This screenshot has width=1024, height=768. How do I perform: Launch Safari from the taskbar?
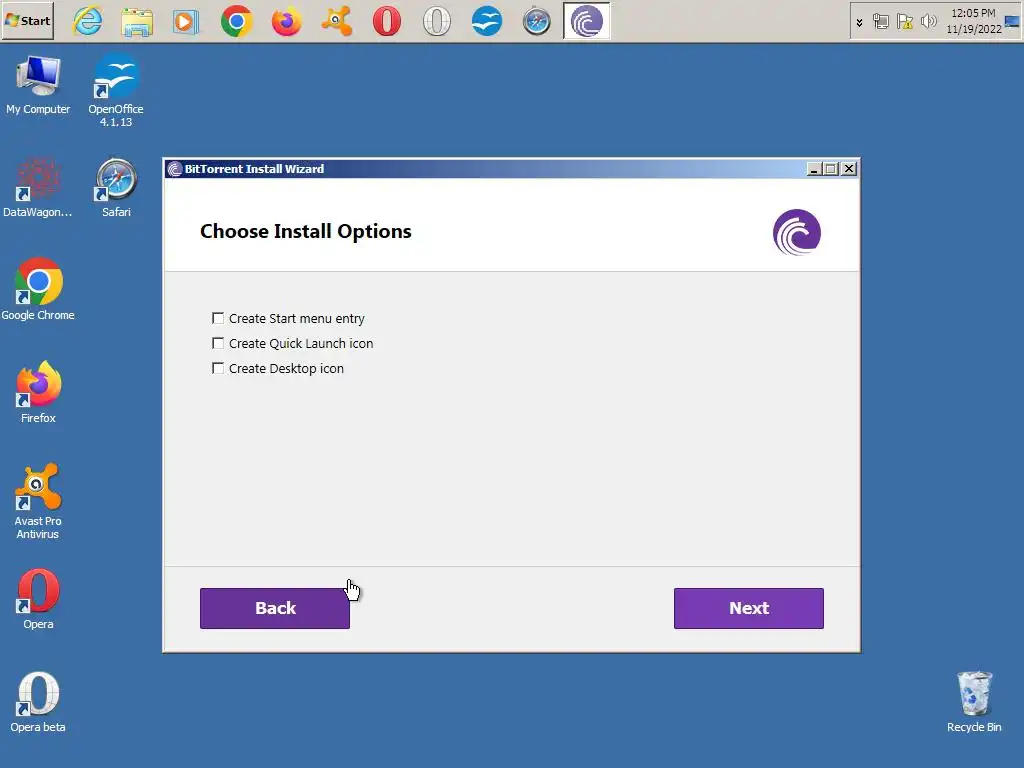click(x=537, y=22)
